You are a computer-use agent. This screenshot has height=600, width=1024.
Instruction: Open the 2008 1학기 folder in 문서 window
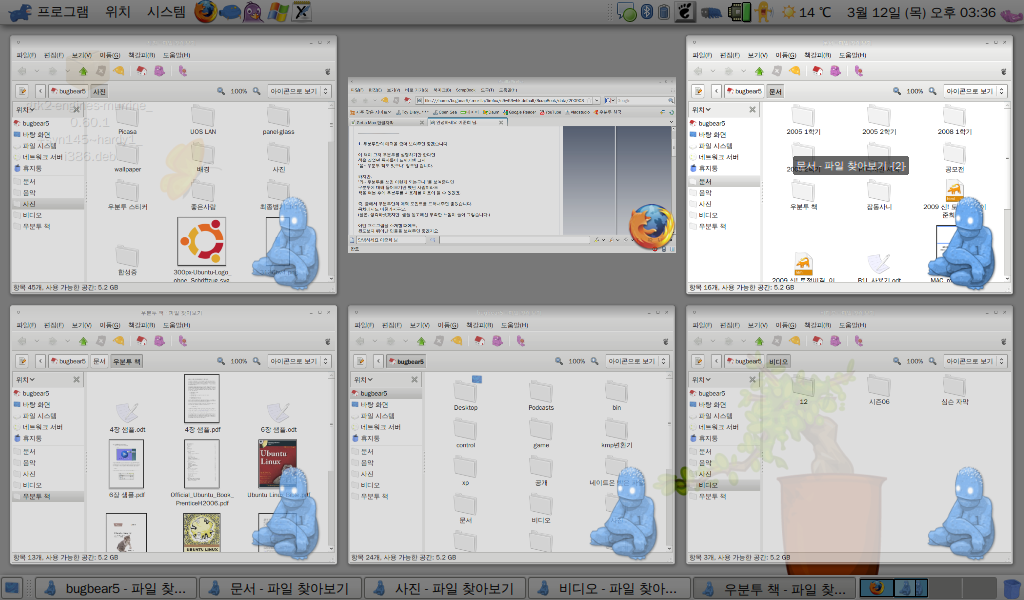(954, 121)
